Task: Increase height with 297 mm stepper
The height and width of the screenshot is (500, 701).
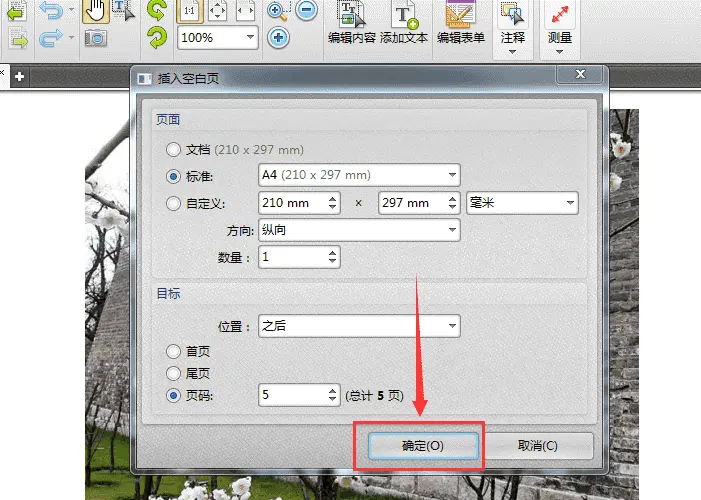Action: tap(452, 198)
